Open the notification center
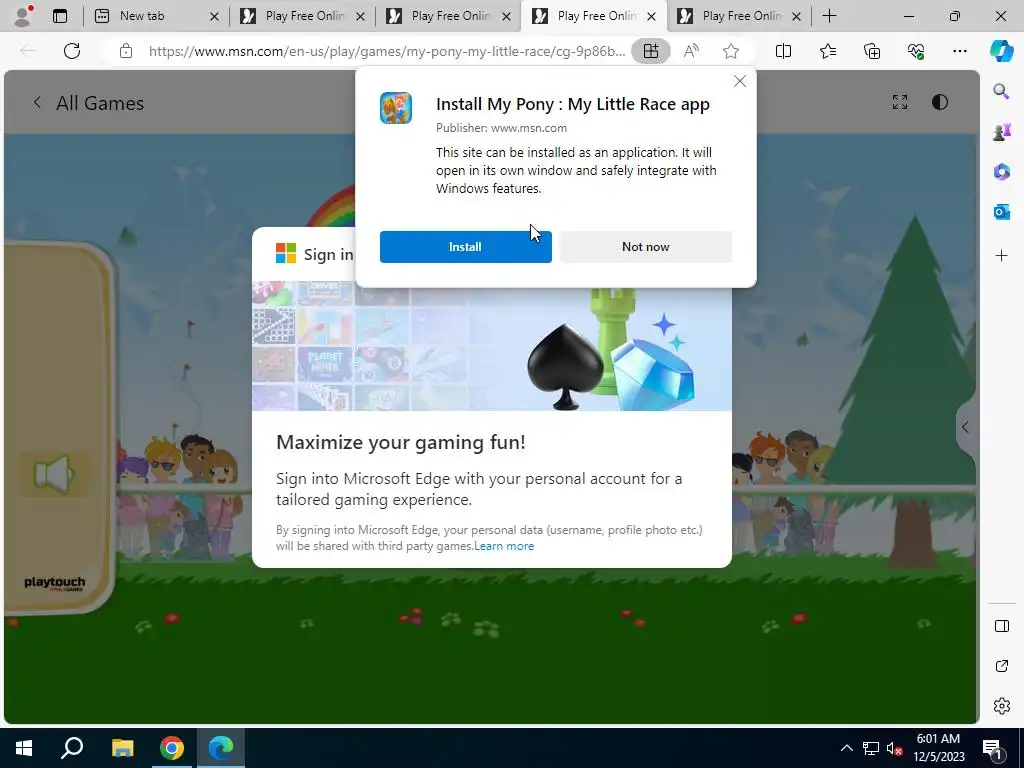 [993, 748]
